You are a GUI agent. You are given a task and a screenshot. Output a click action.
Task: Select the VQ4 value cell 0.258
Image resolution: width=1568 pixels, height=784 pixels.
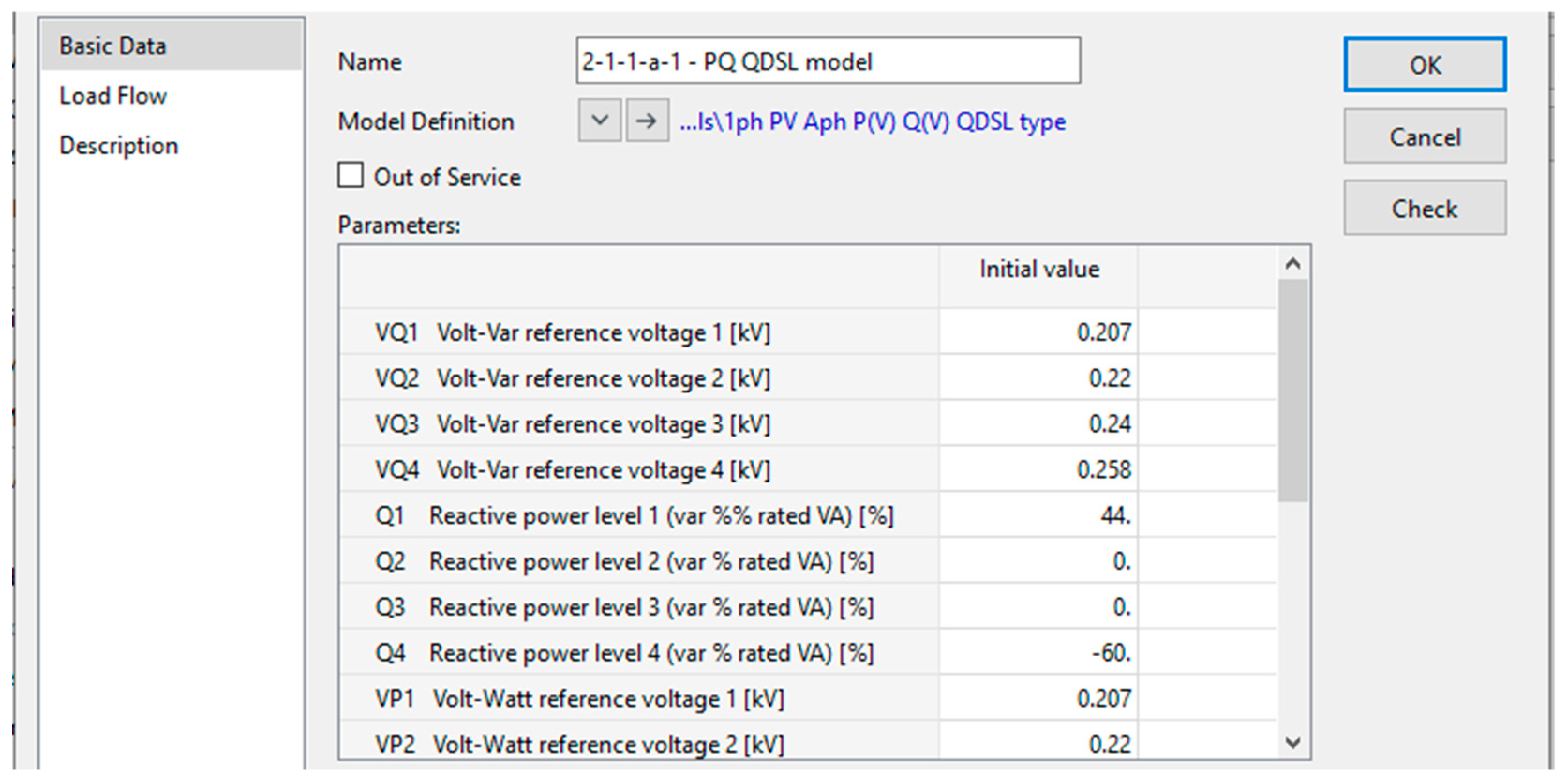[1038, 469]
